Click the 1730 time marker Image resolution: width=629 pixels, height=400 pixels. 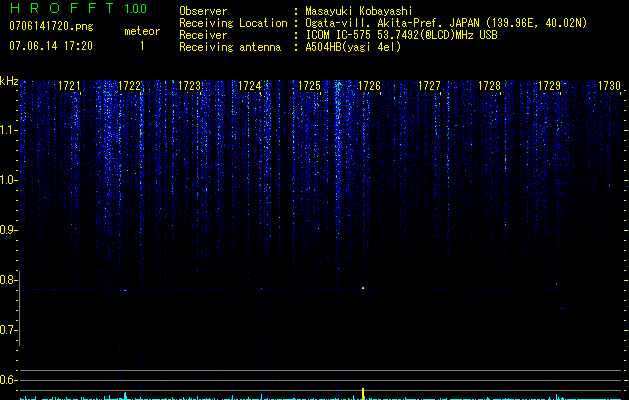click(x=609, y=86)
